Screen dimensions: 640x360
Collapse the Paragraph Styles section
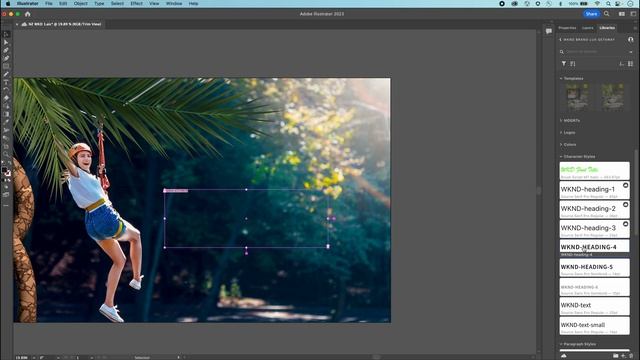tap(561, 344)
